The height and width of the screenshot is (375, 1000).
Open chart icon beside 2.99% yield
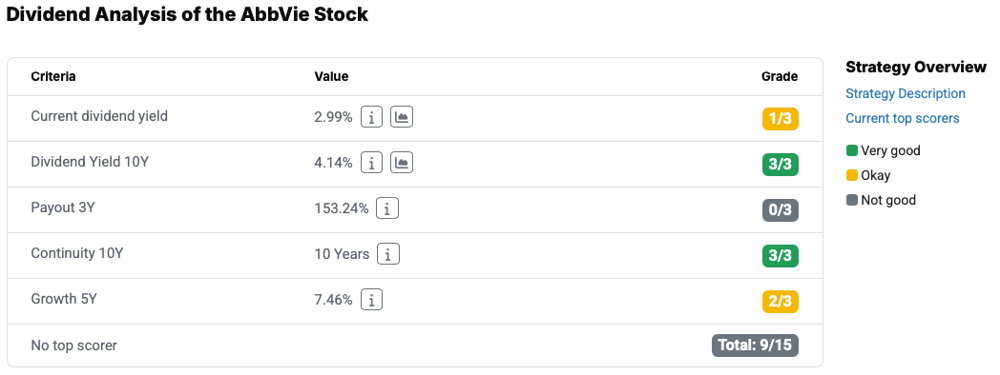click(x=402, y=117)
